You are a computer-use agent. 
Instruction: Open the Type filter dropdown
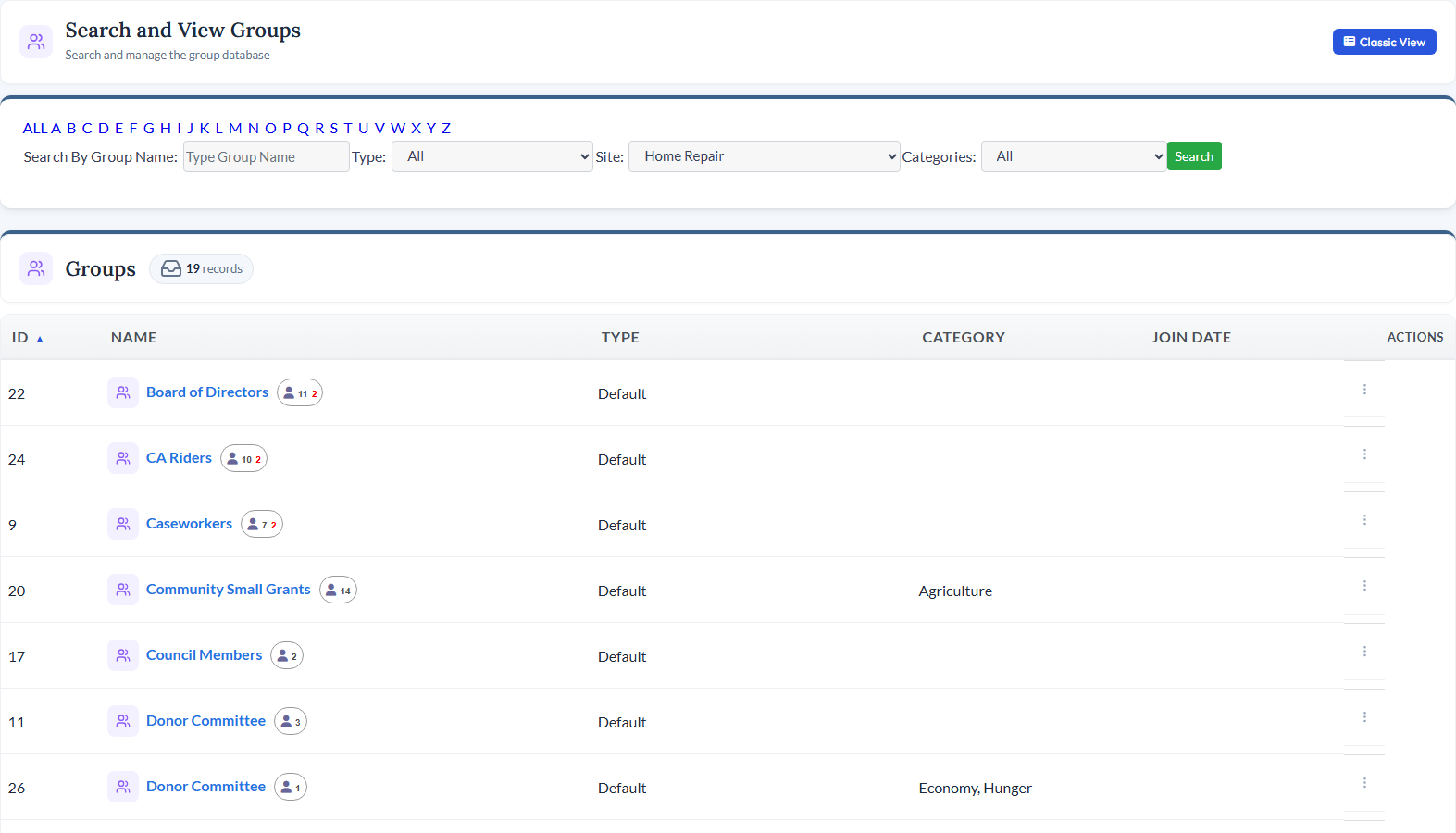tap(492, 156)
